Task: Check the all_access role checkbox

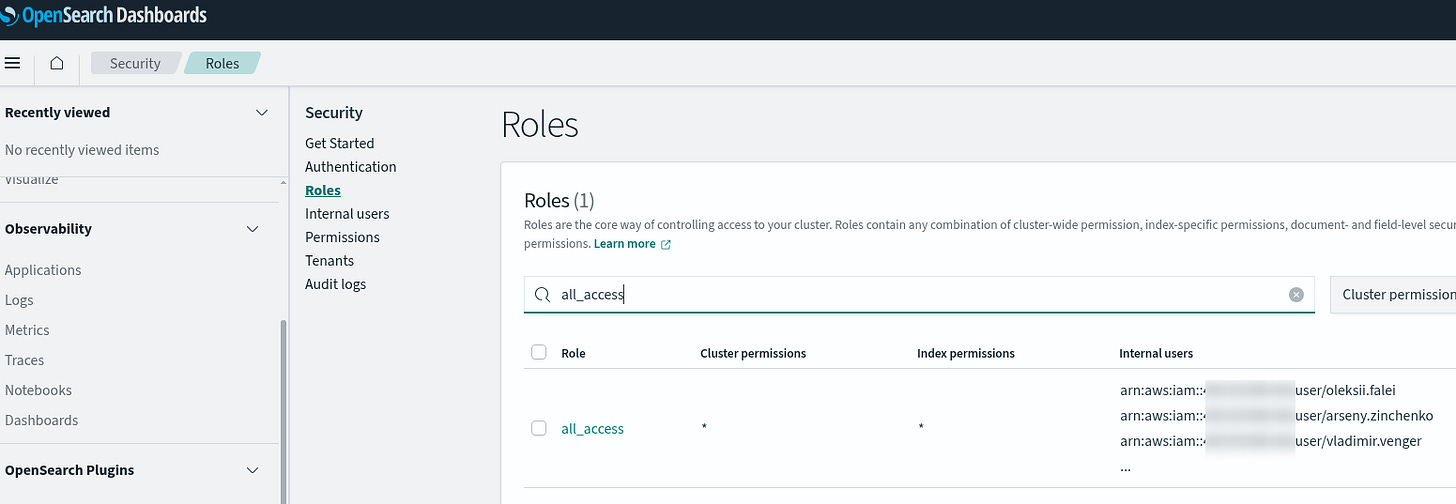Action: click(539, 428)
